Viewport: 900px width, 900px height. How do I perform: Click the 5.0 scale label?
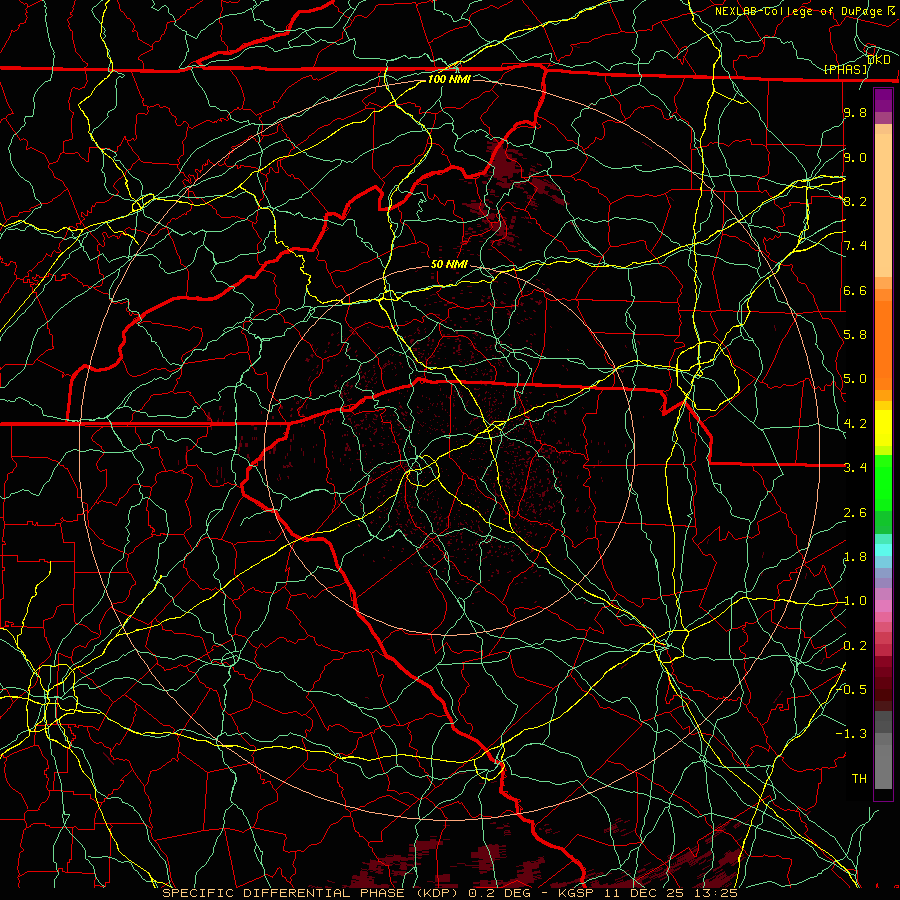tap(855, 379)
